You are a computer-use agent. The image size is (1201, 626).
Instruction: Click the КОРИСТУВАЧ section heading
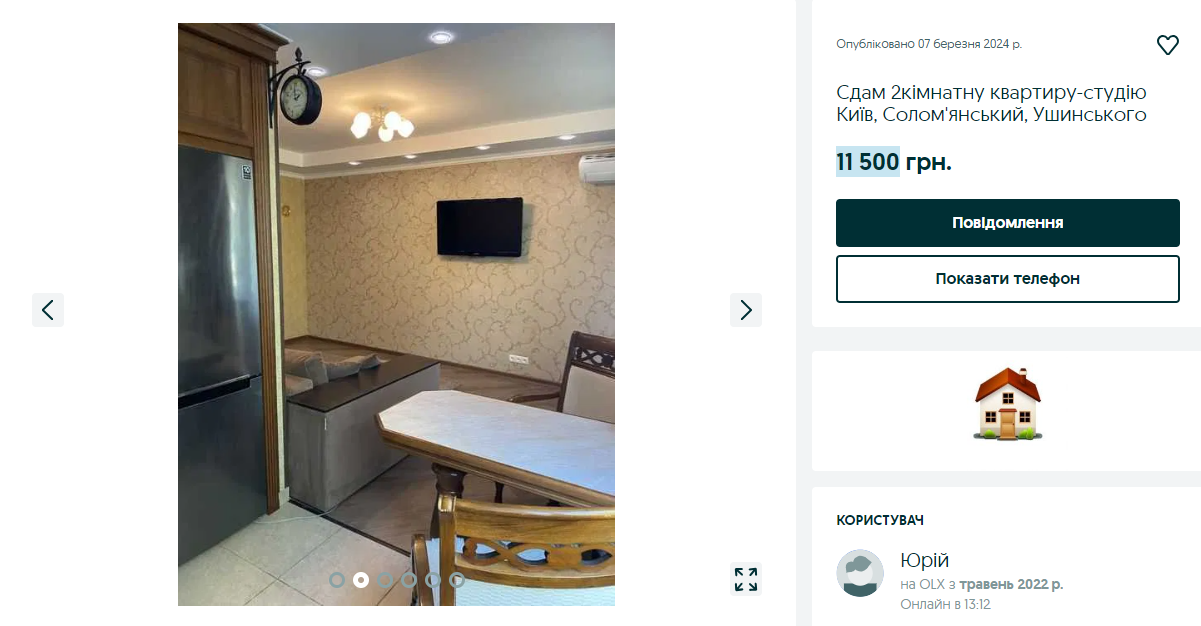(880, 521)
